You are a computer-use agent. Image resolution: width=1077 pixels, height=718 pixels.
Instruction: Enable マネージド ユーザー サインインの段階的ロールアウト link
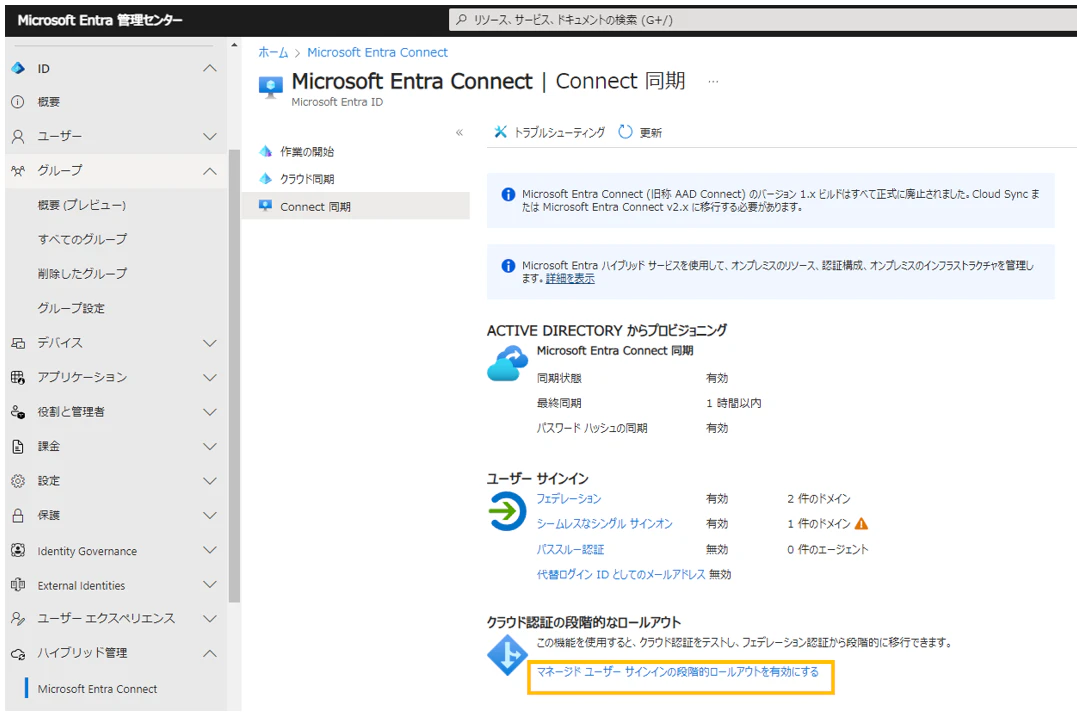click(x=678, y=671)
